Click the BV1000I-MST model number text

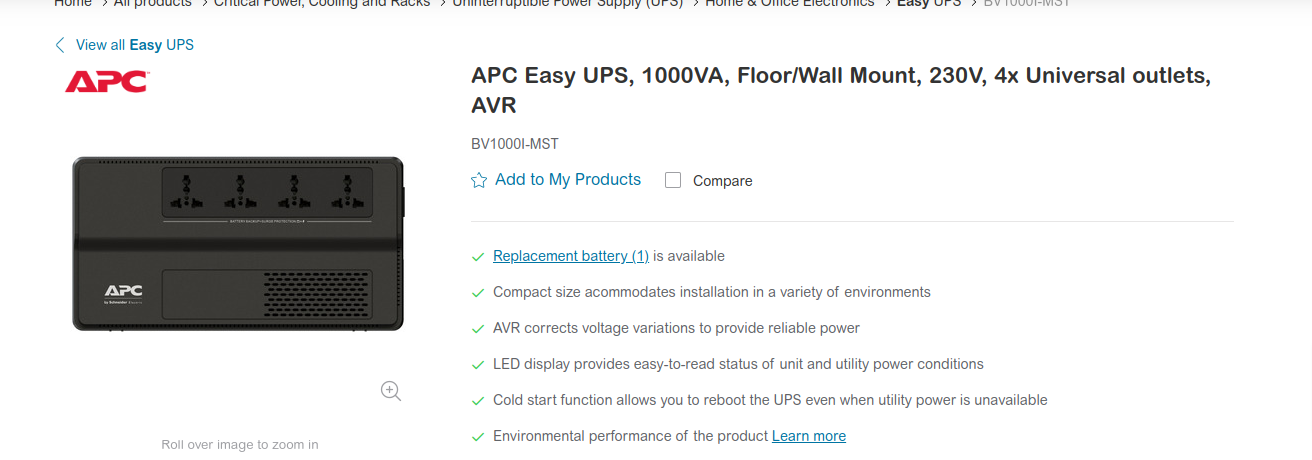click(515, 144)
